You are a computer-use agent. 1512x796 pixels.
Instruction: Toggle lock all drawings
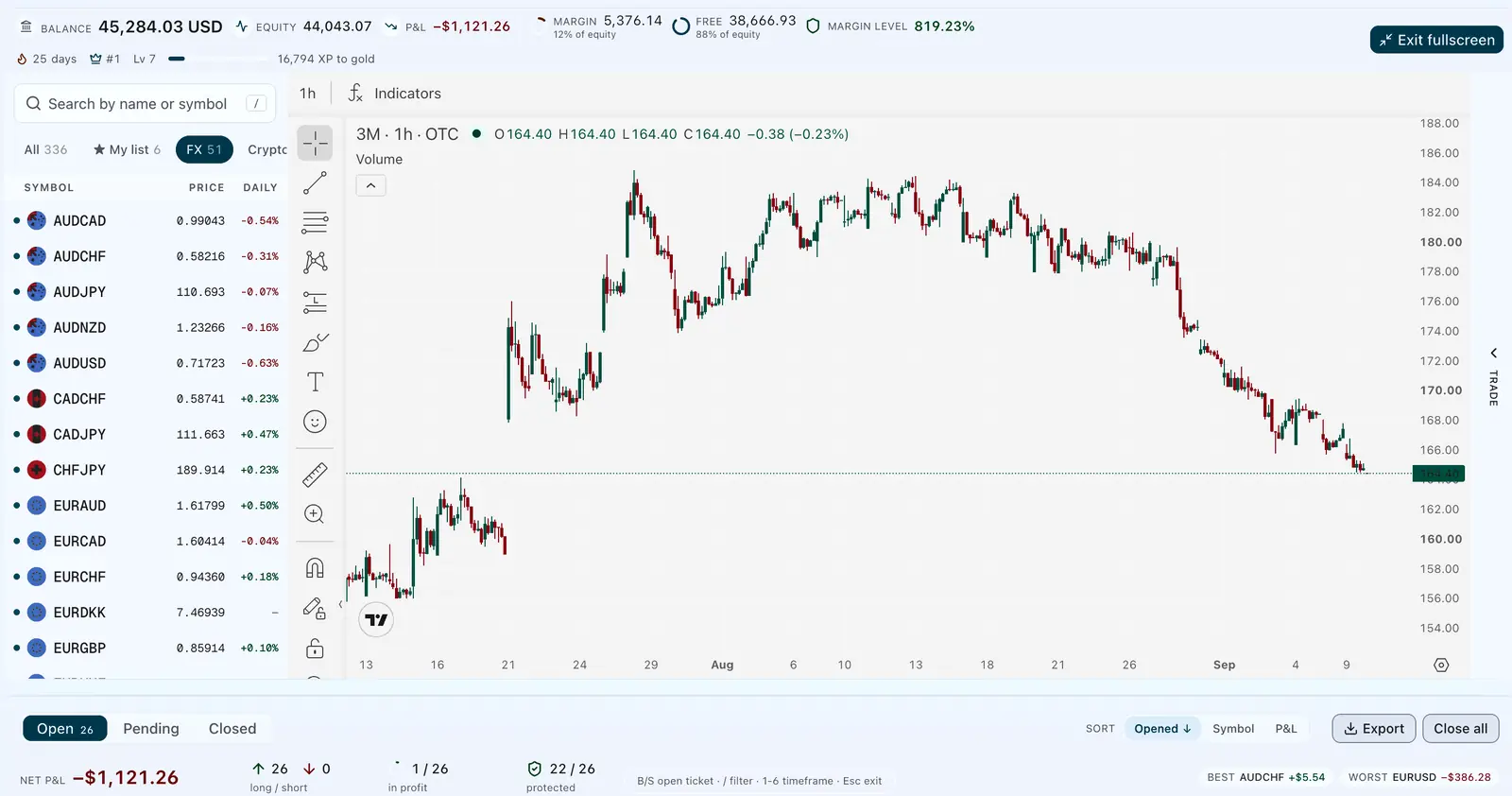[x=315, y=649]
